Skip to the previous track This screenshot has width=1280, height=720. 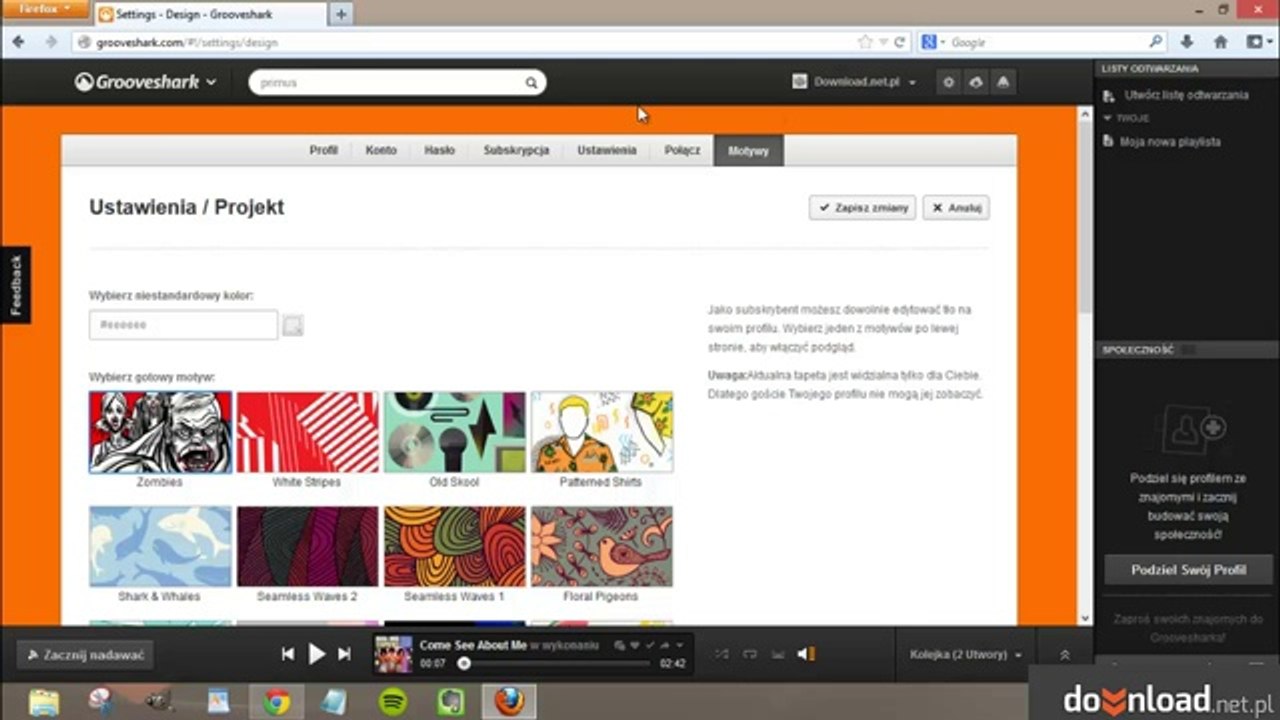pyautogui.click(x=288, y=654)
